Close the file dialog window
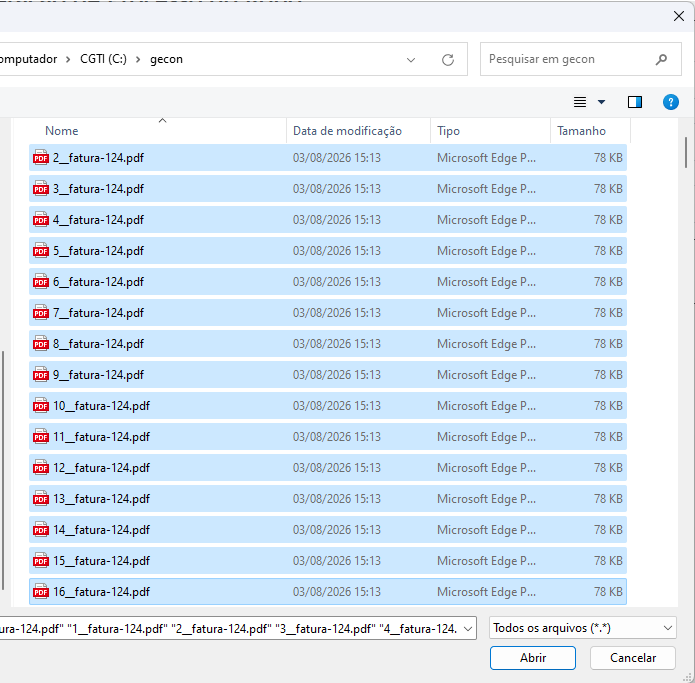The width and height of the screenshot is (695, 683). click(x=679, y=16)
